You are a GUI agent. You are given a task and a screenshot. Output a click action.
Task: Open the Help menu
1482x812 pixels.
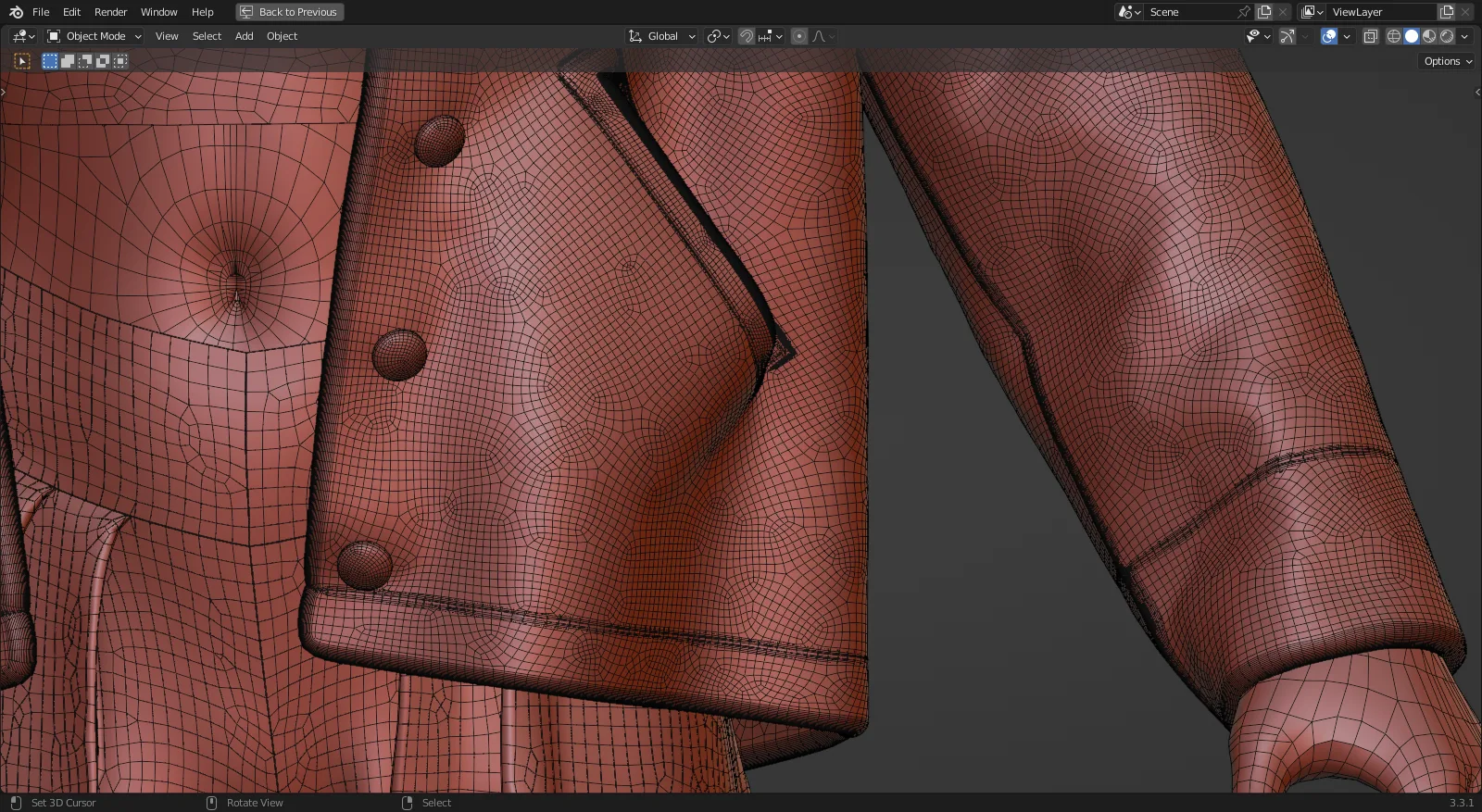coord(202,12)
